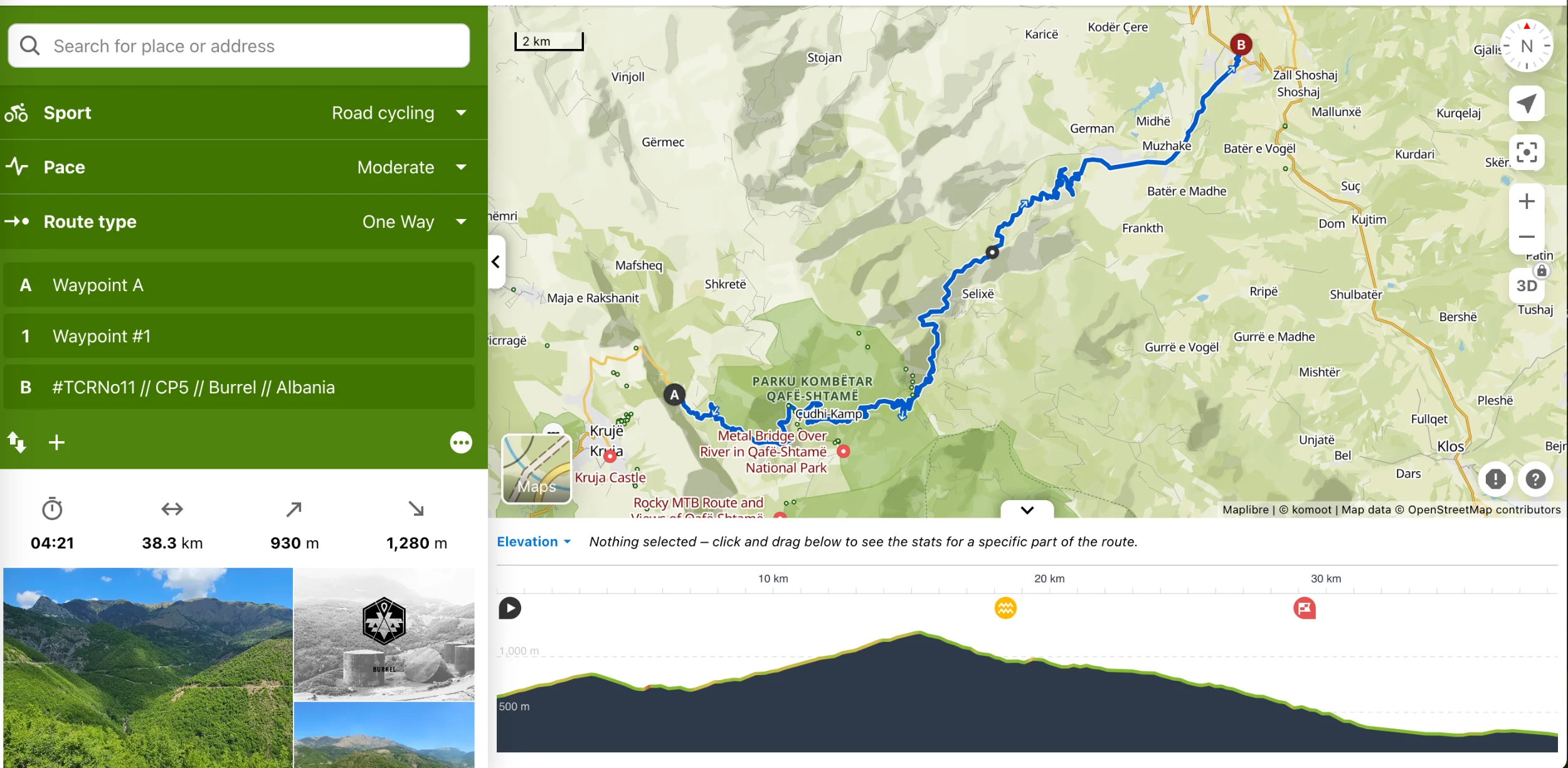Image resolution: width=1568 pixels, height=768 pixels.
Task: Play the route elevation animation
Action: coord(510,608)
